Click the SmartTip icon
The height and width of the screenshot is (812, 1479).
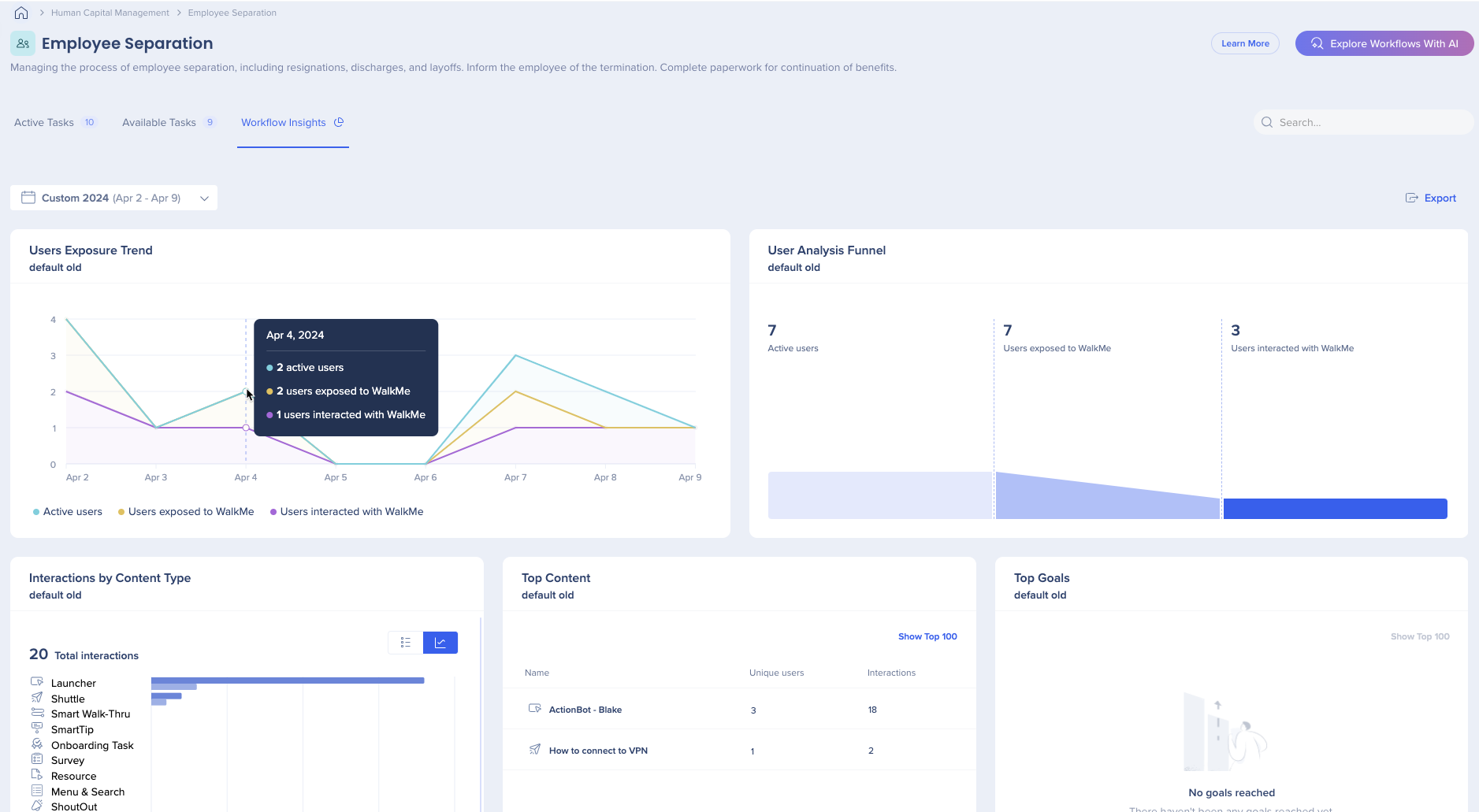tap(36, 729)
